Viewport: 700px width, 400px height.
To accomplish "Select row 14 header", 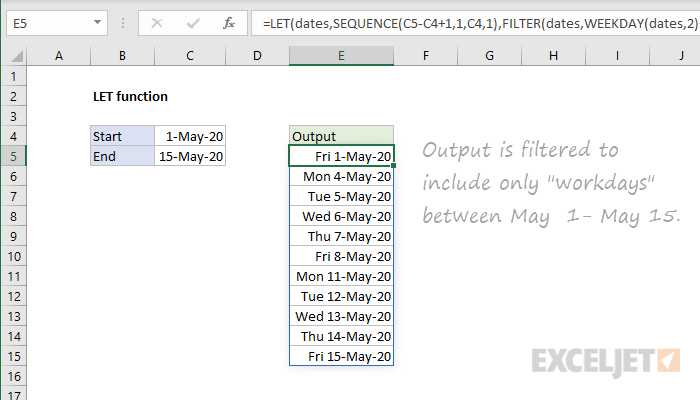I will (13, 337).
